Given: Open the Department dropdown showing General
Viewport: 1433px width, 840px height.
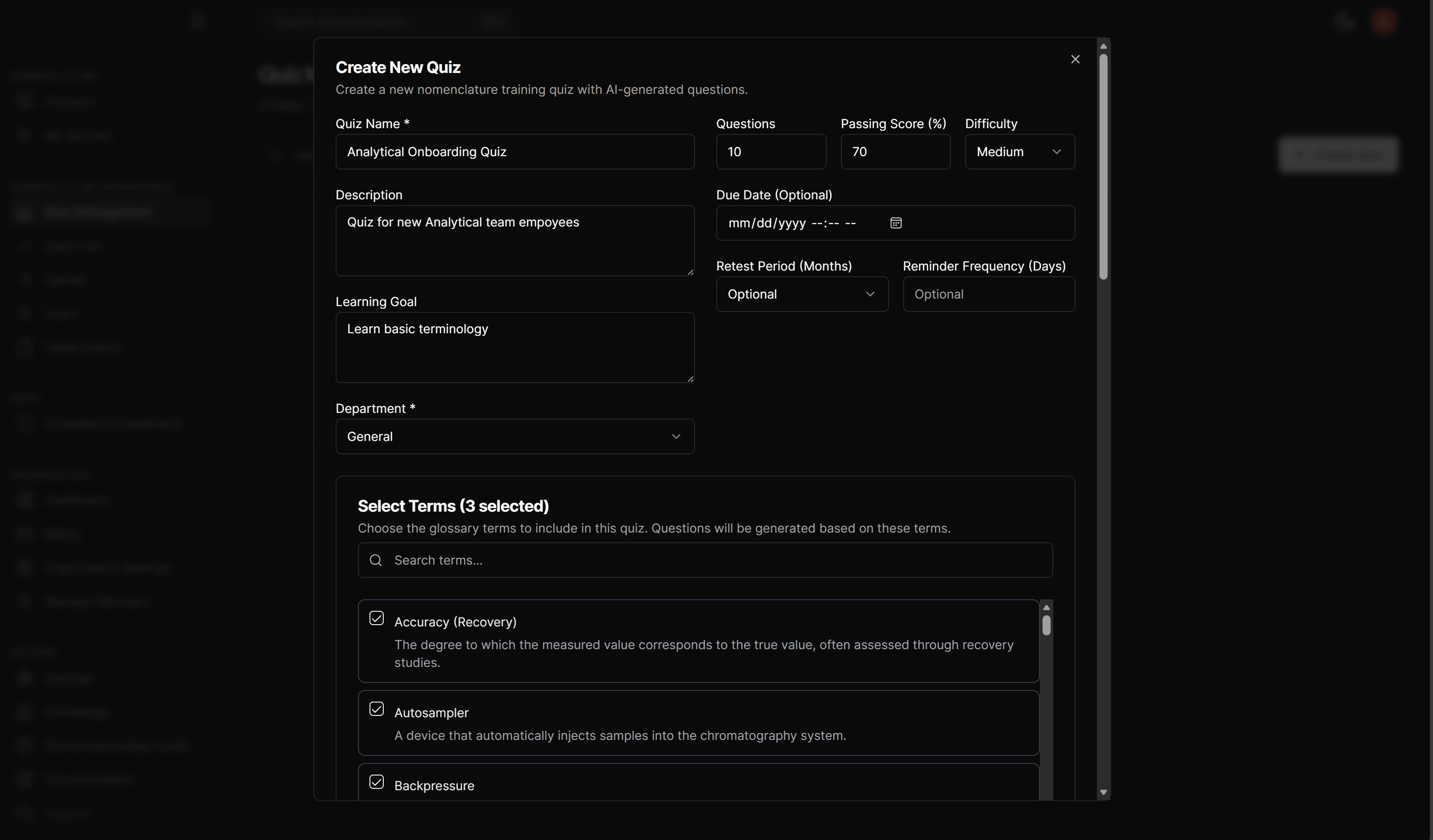Looking at the screenshot, I should click(515, 436).
